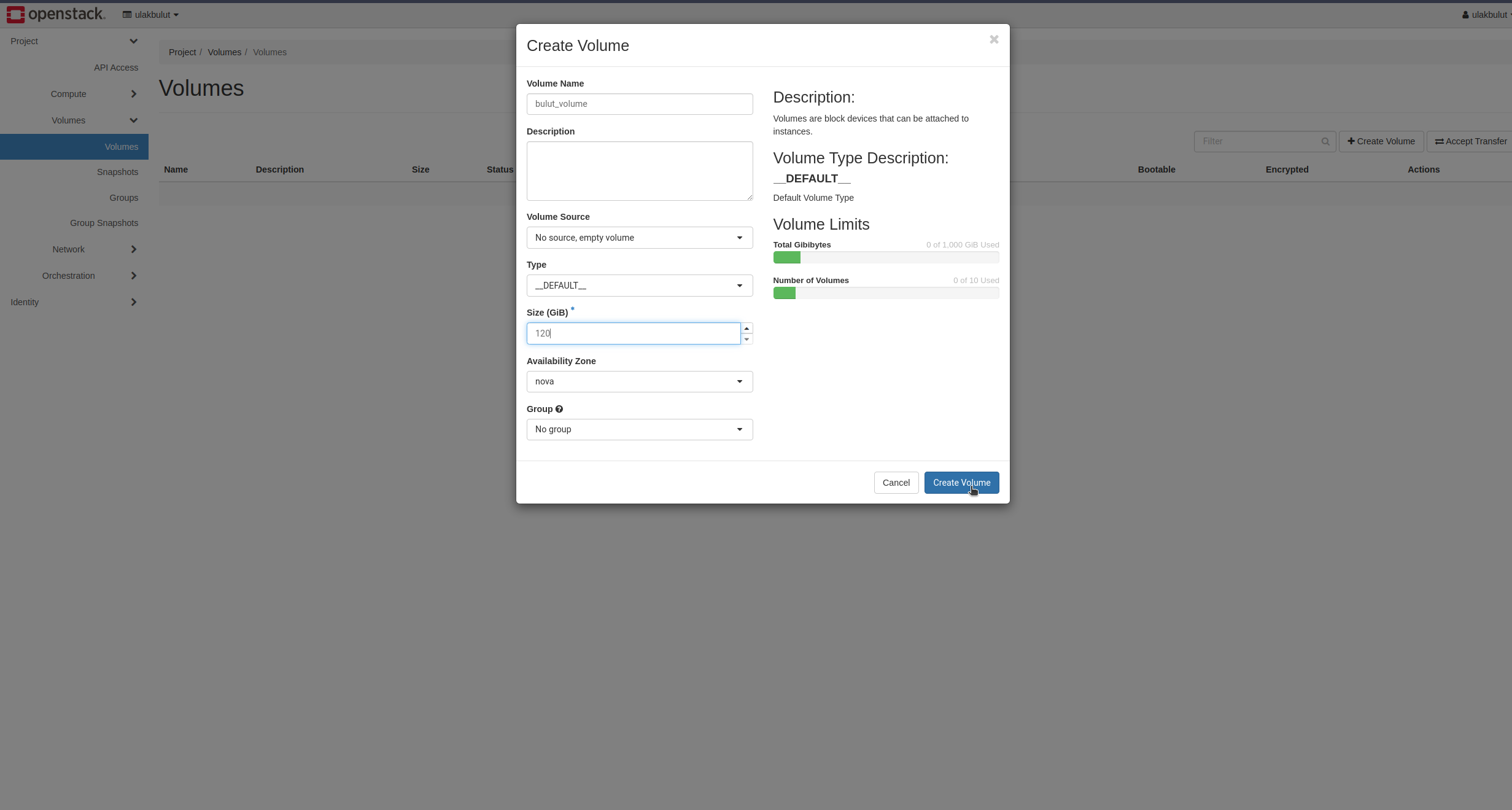Increase size with the up stepper arrow
Viewport: 1512px width, 810px height.
pos(746,329)
